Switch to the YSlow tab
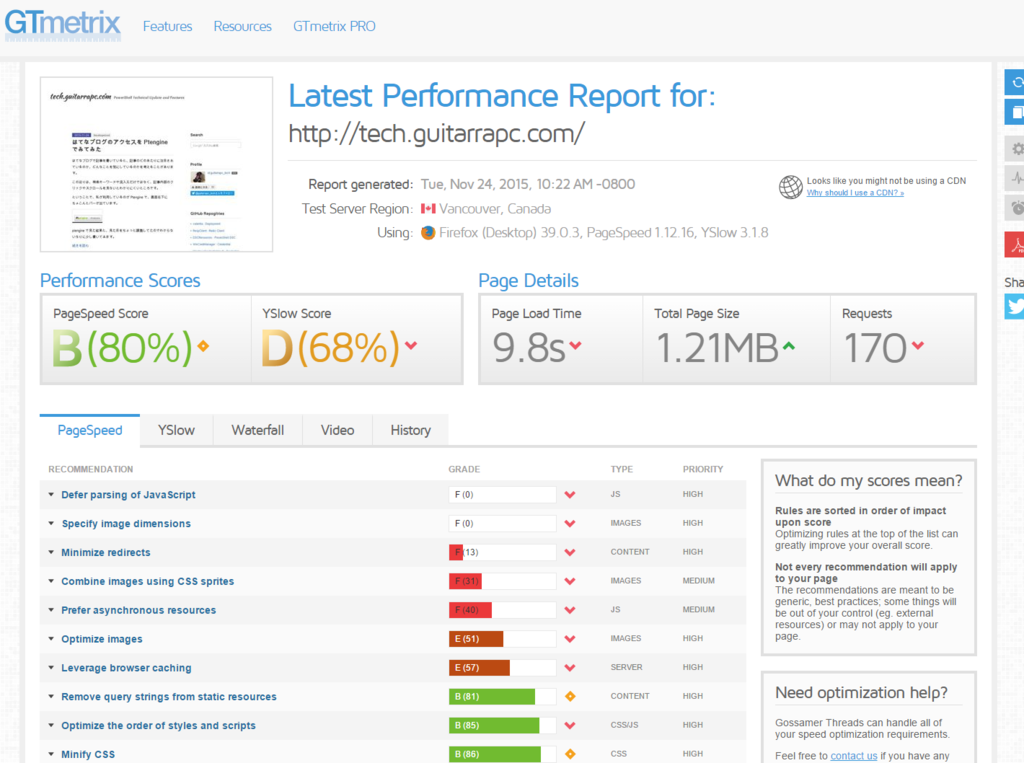Viewport: 1024px width, 763px height. [x=176, y=430]
